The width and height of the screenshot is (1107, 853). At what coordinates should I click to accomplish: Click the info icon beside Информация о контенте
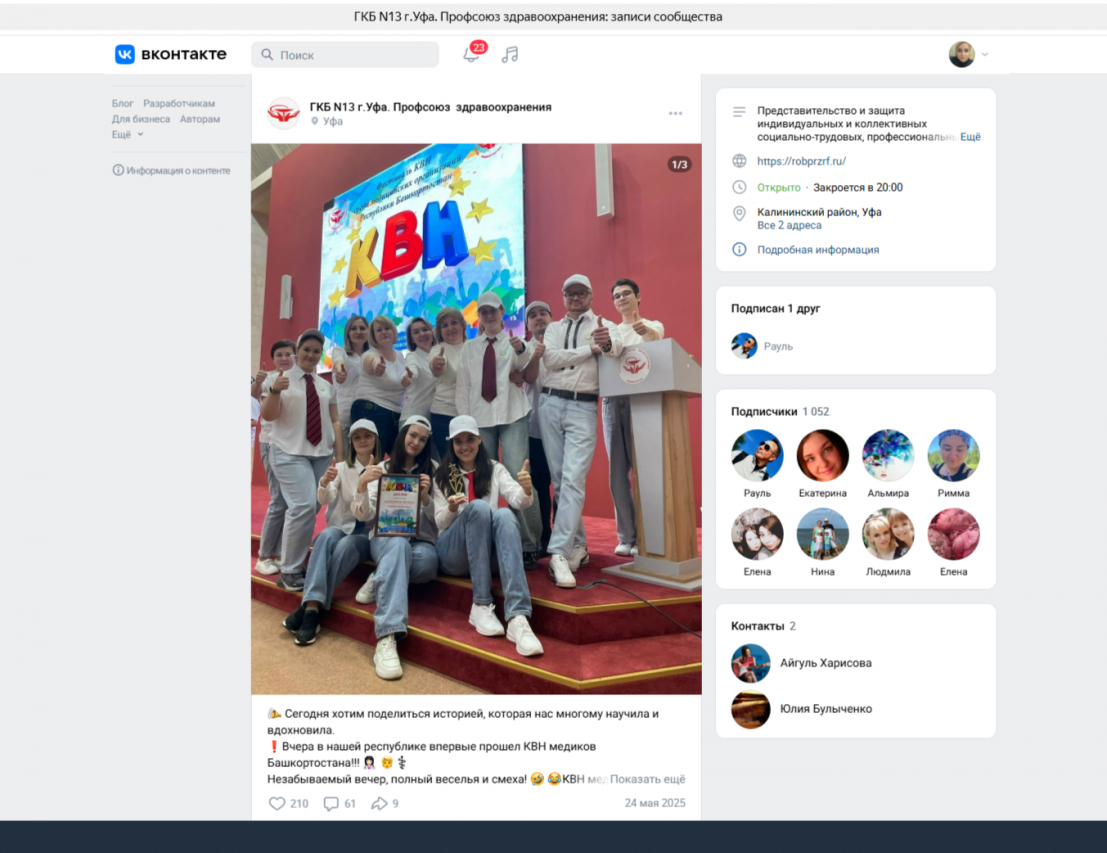[118, 170]
